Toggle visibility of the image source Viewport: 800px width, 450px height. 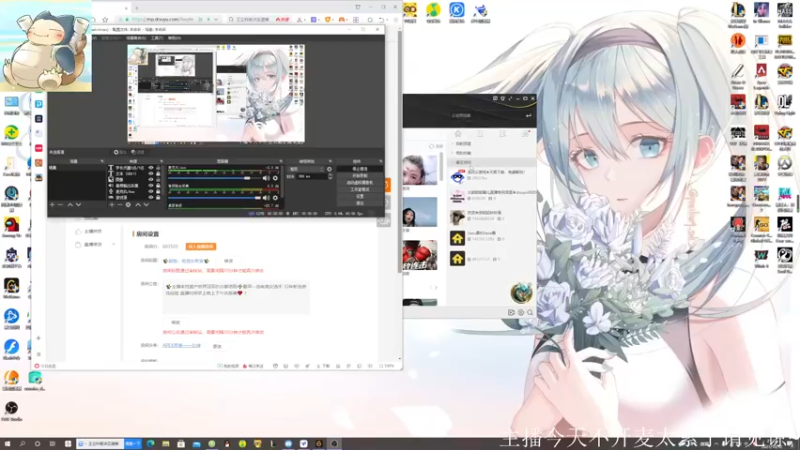pyautogui.click(x=151, y=180)
